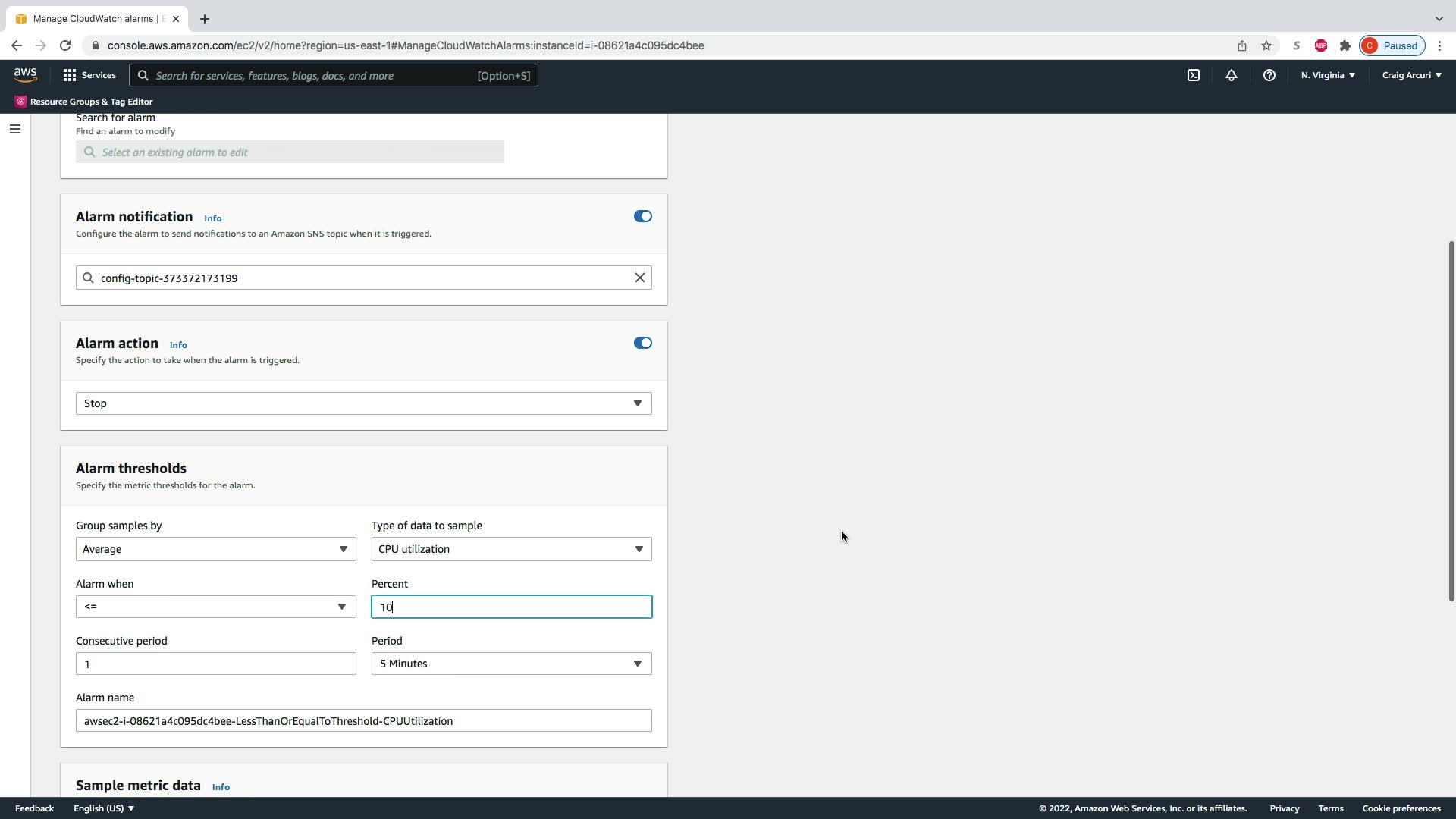Bookmark this page with the star icon
The height and width of the screenshot is (819, 1456).
pos(1266,45)
